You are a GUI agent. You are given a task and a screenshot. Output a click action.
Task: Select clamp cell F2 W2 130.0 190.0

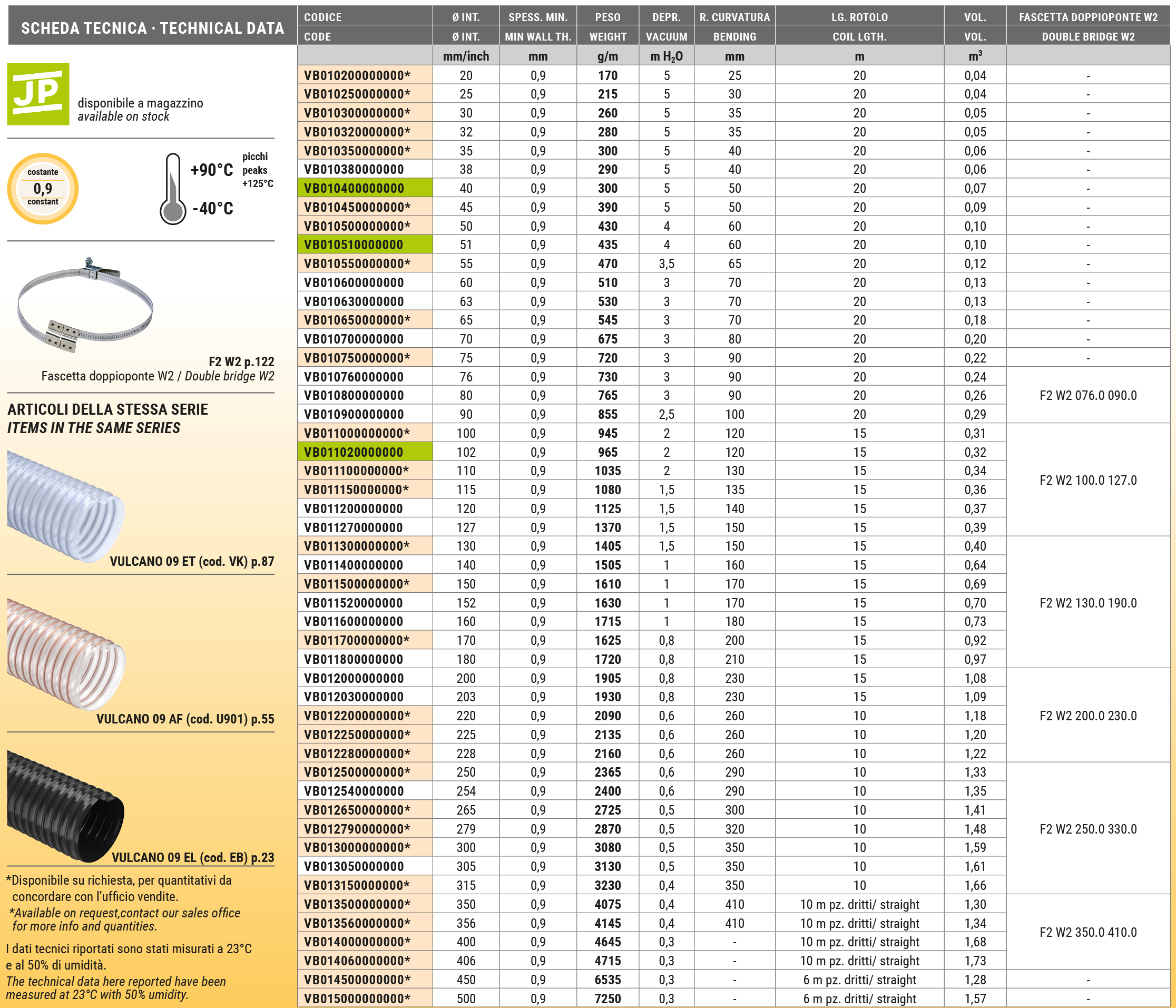click(1087, 603)
